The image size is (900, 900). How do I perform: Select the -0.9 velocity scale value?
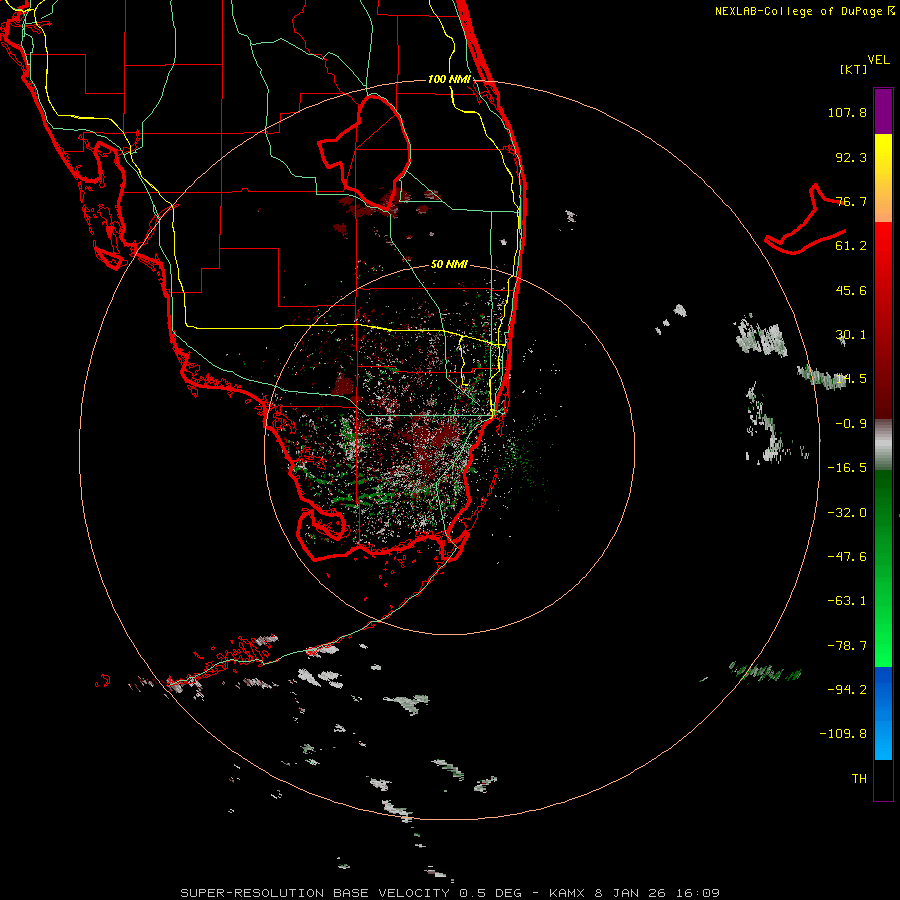pyautogui.click(x=851, y=424)
